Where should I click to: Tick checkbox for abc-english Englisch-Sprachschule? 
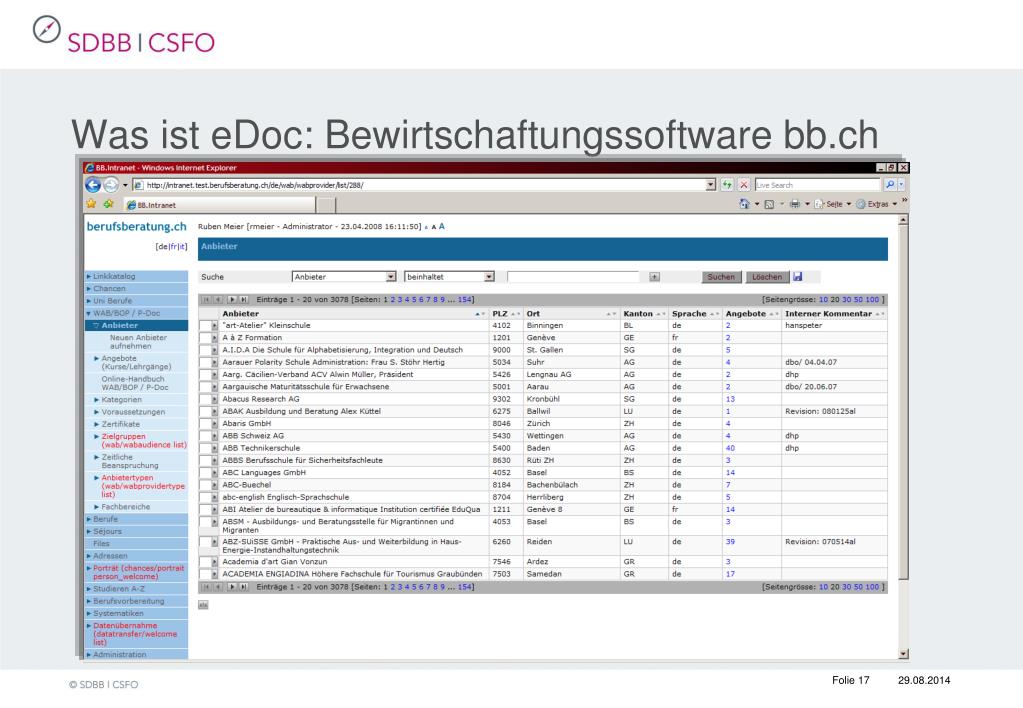(206, 497)
